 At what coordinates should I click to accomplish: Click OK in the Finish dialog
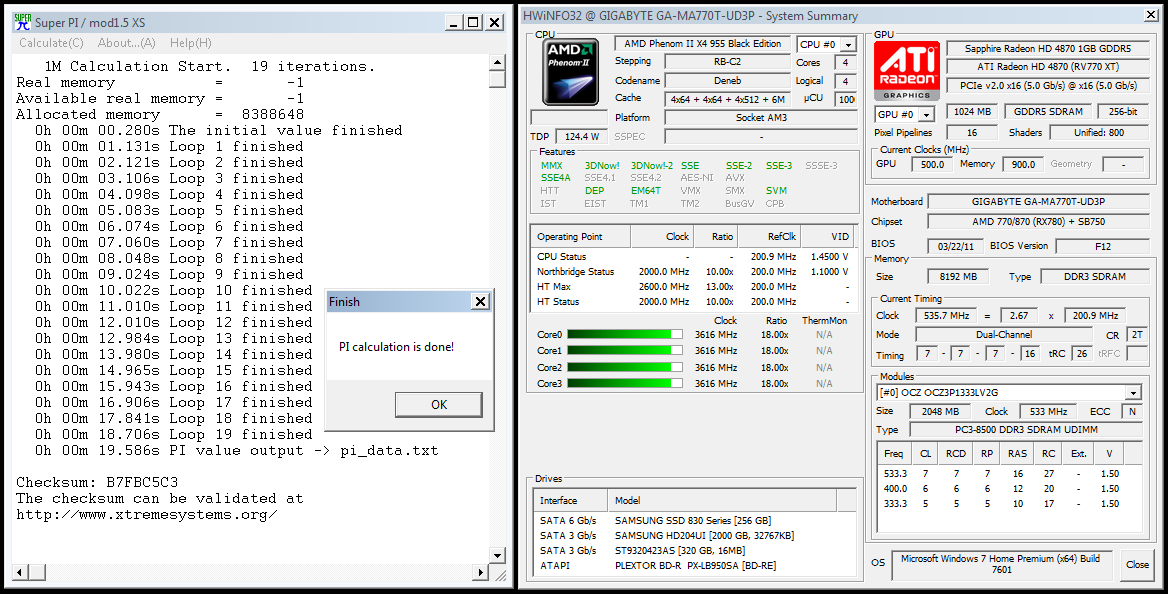tap(439, 405)
